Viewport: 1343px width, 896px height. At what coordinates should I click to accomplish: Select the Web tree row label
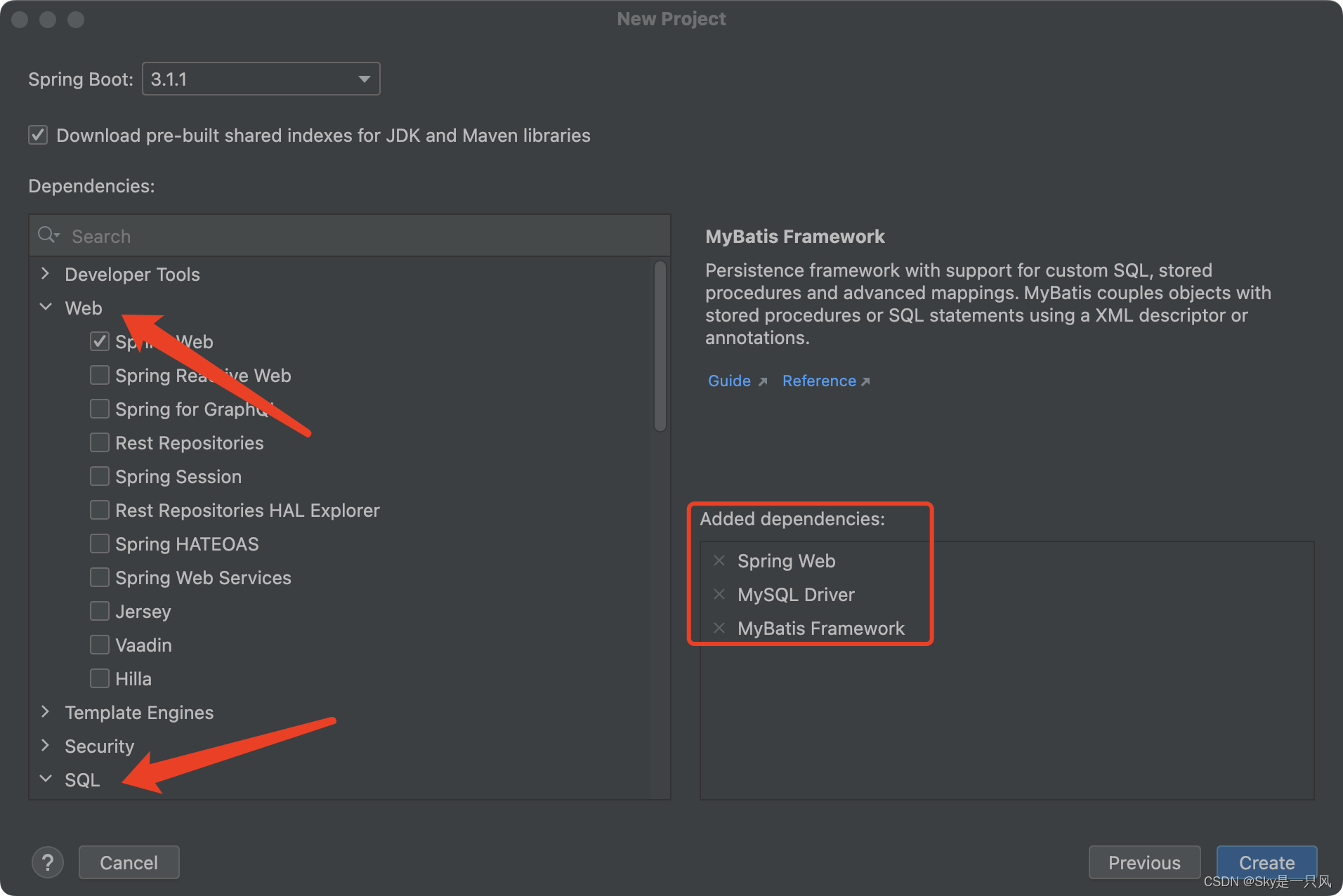point(84,308)
